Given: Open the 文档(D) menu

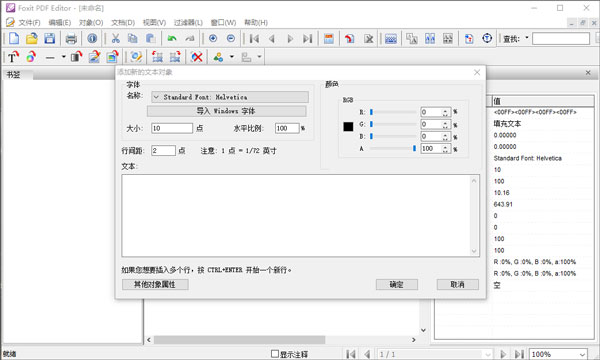Looking at the screenshot, I should 123,23.
